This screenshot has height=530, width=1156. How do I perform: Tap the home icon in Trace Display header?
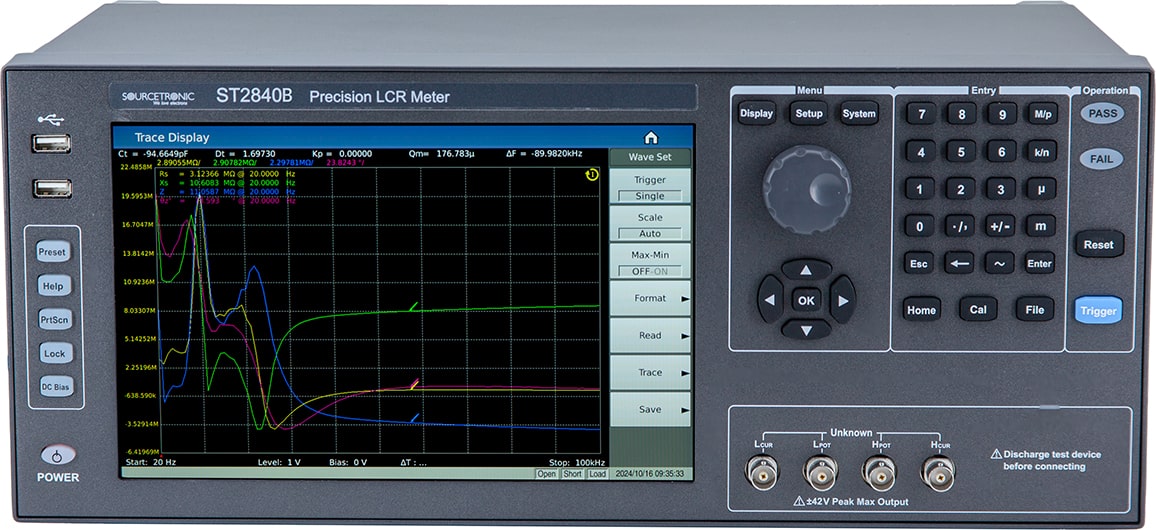[651, 137]
